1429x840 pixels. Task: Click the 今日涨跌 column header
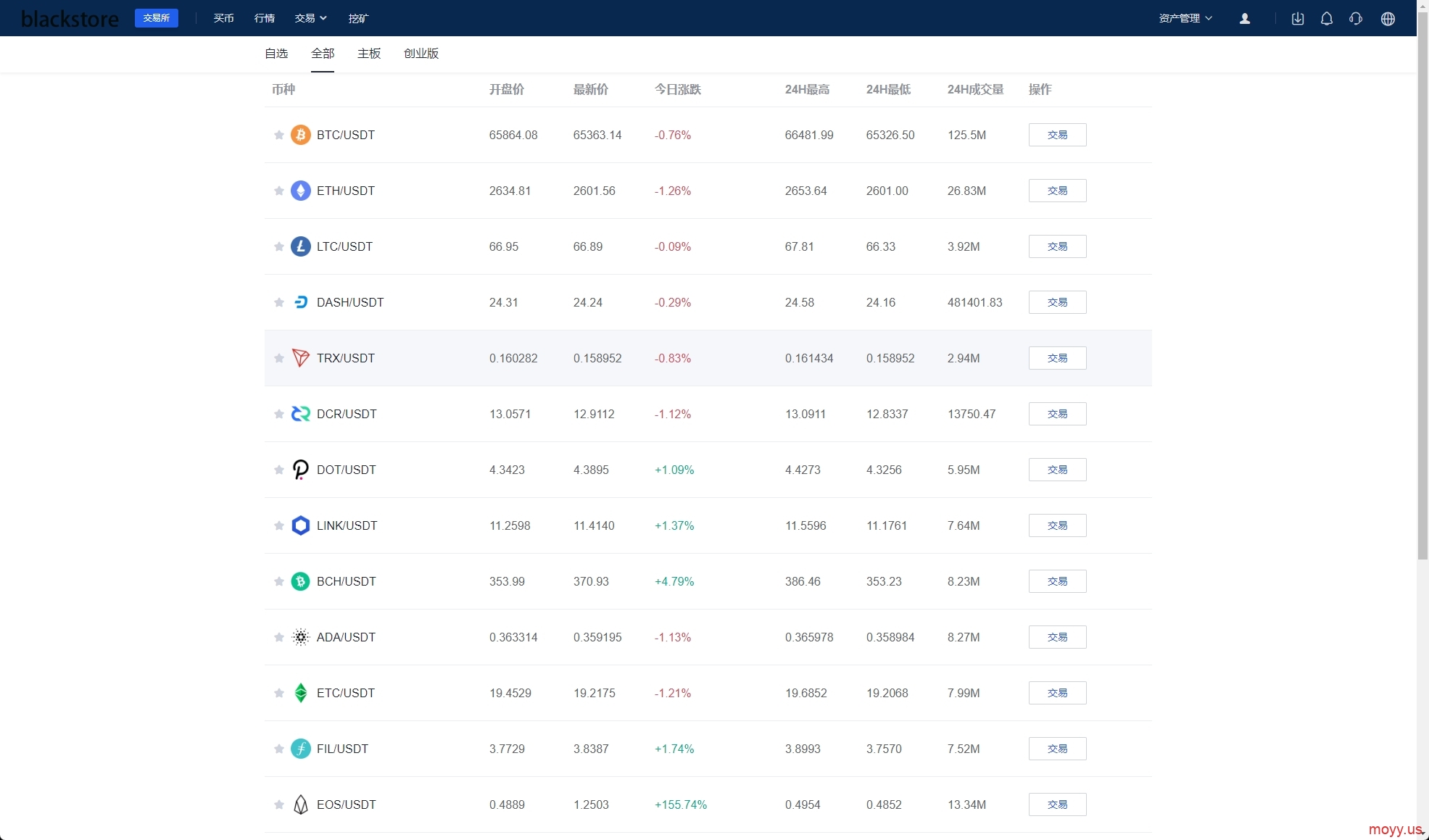678,90
